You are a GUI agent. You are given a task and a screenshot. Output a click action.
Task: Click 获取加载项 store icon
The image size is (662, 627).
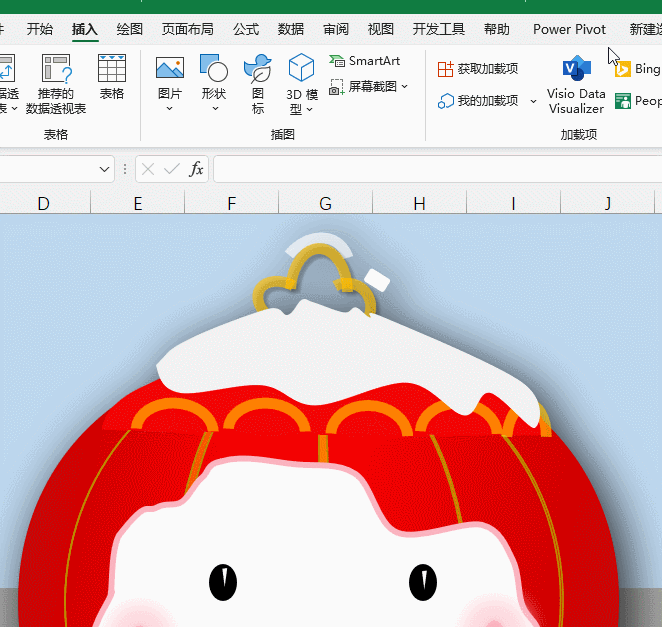[x=445, y=69]
